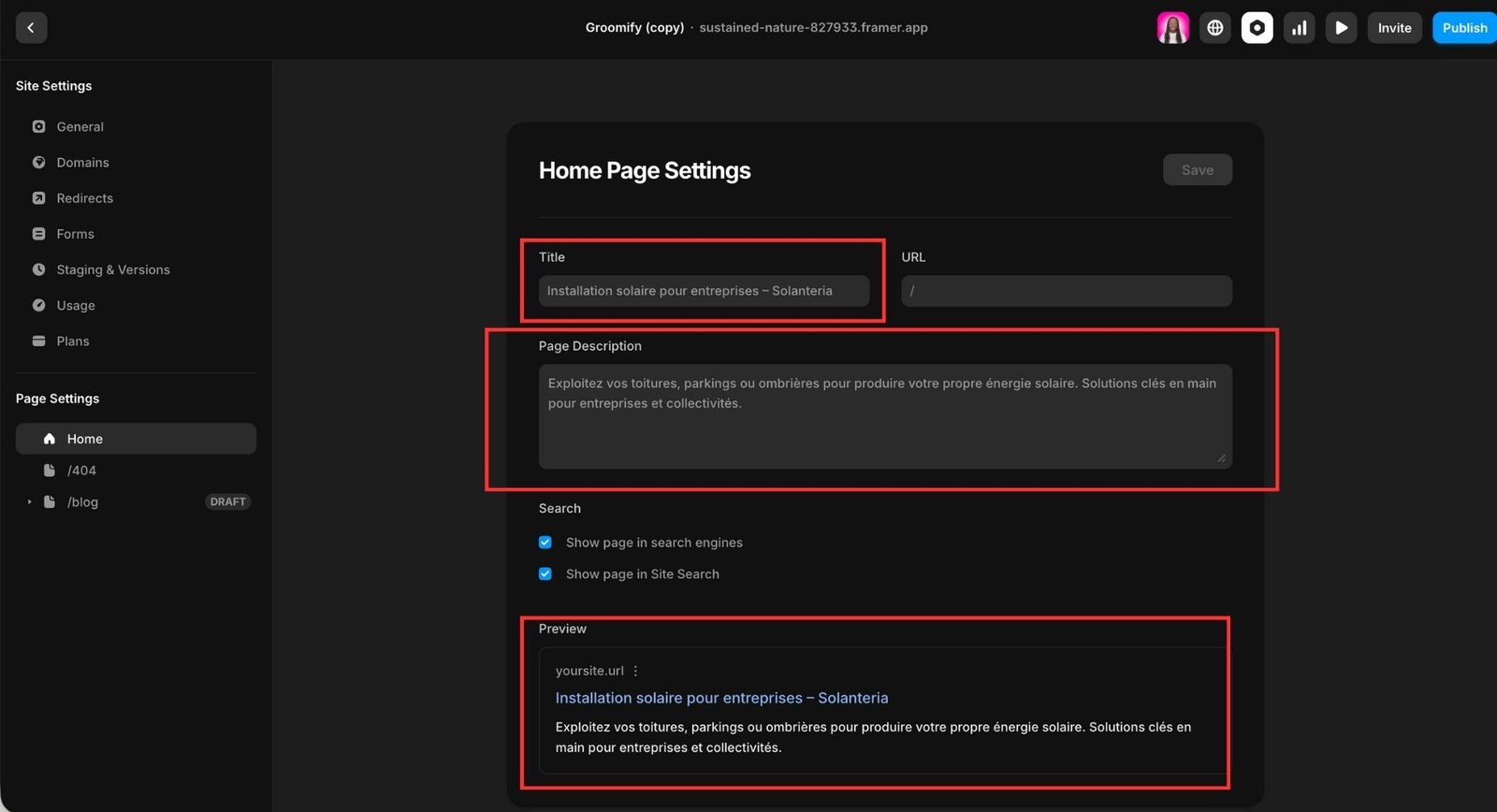
Task: Expand the /blog page tree item
Action: click(29, 502)
